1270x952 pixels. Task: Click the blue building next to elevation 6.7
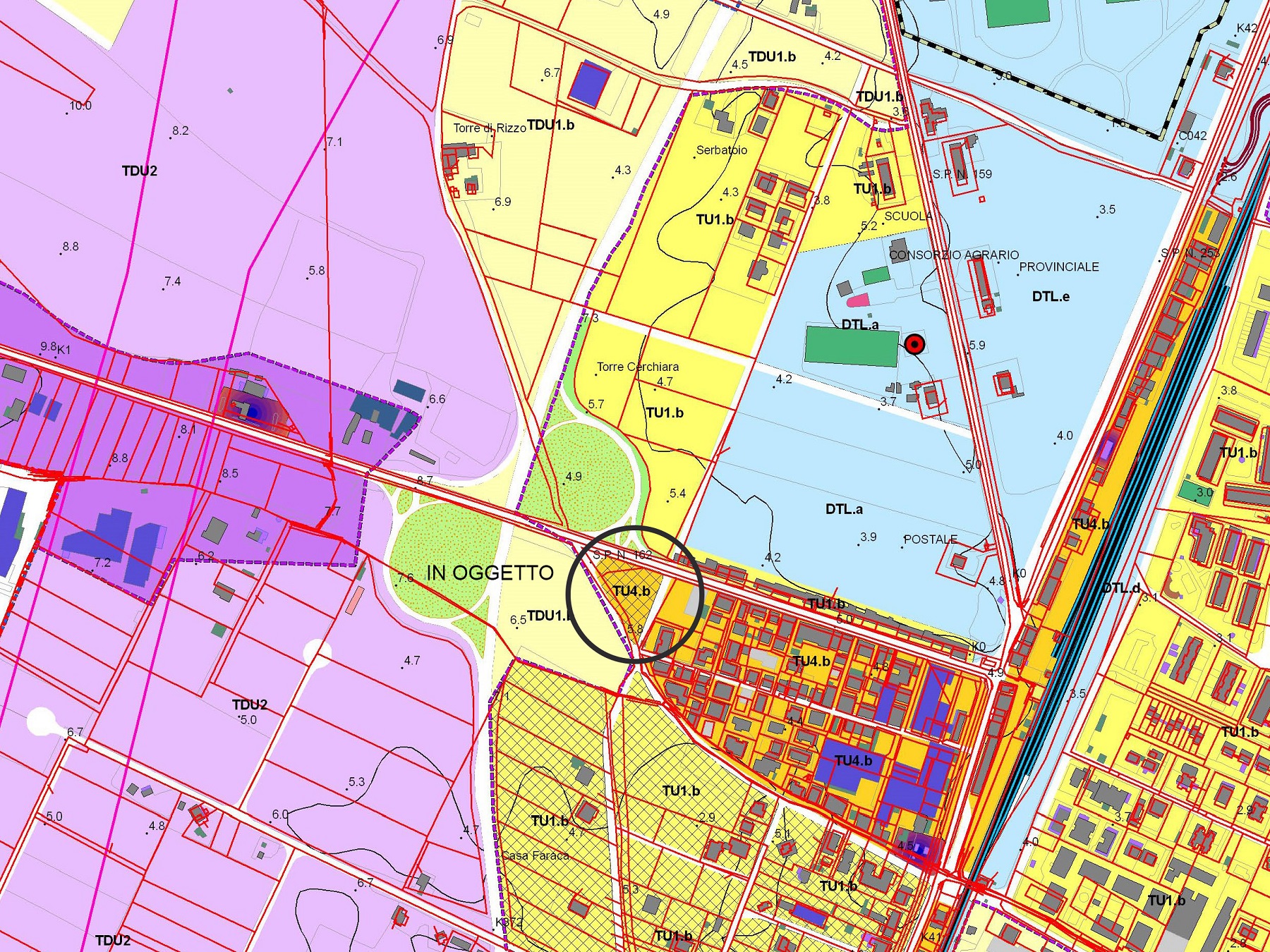589,85
